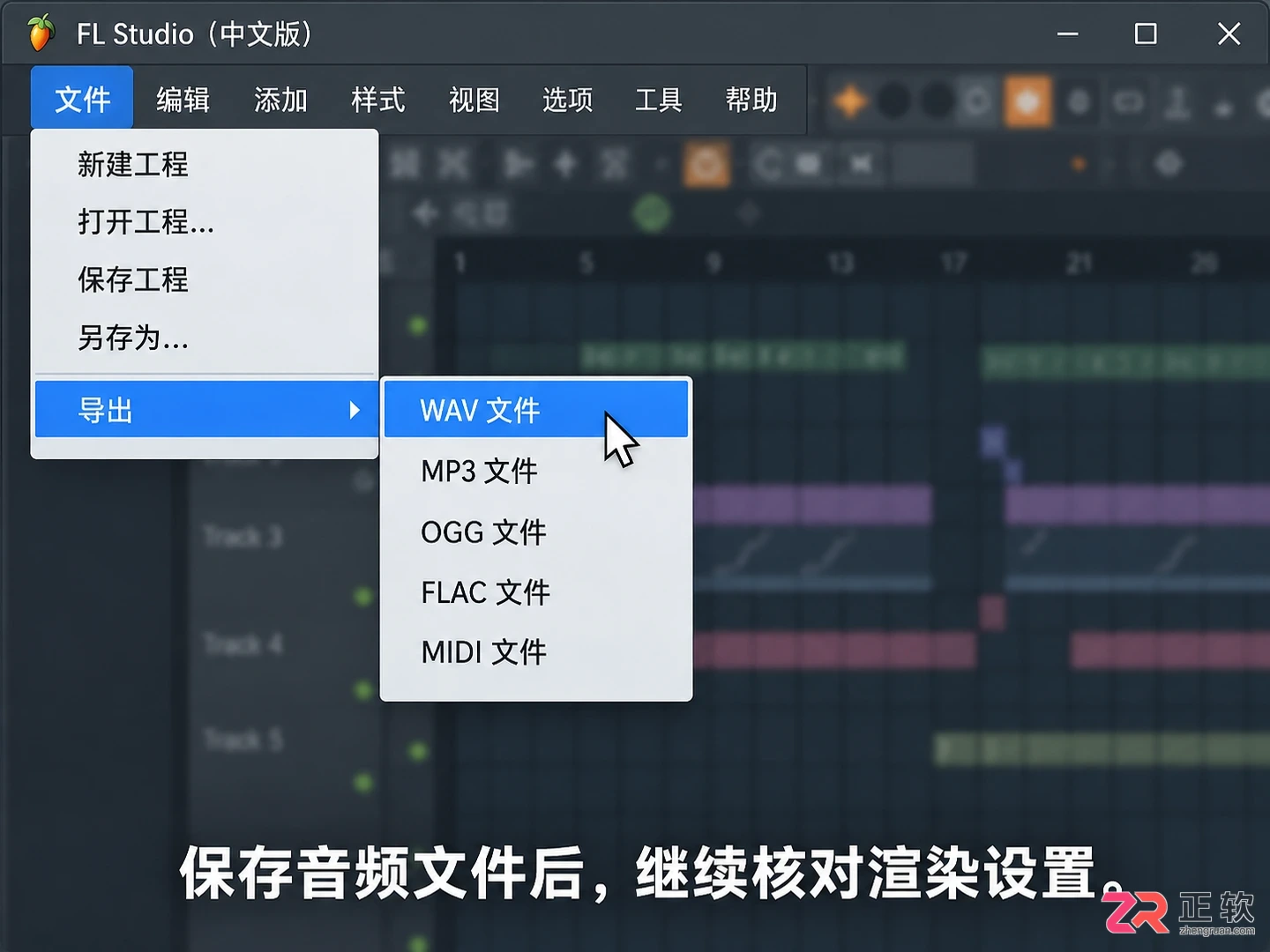
Task: Open the 添加 menu
Action: [x=280, y=100]
